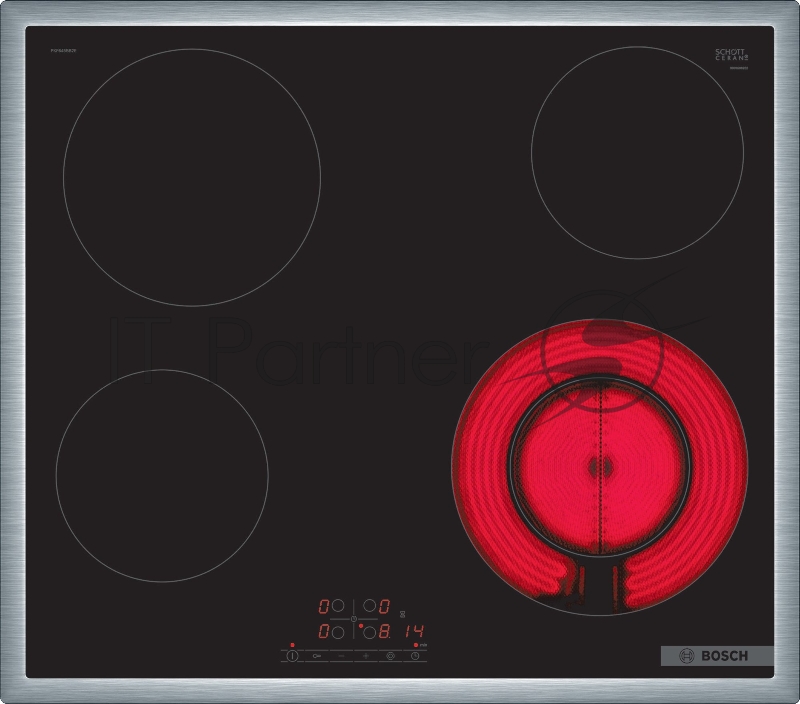Image resolution: width=800 pixels, height=704 pixels.
Task: Tap the childproof lock key symbol
Action: click(x=318, y=657)
